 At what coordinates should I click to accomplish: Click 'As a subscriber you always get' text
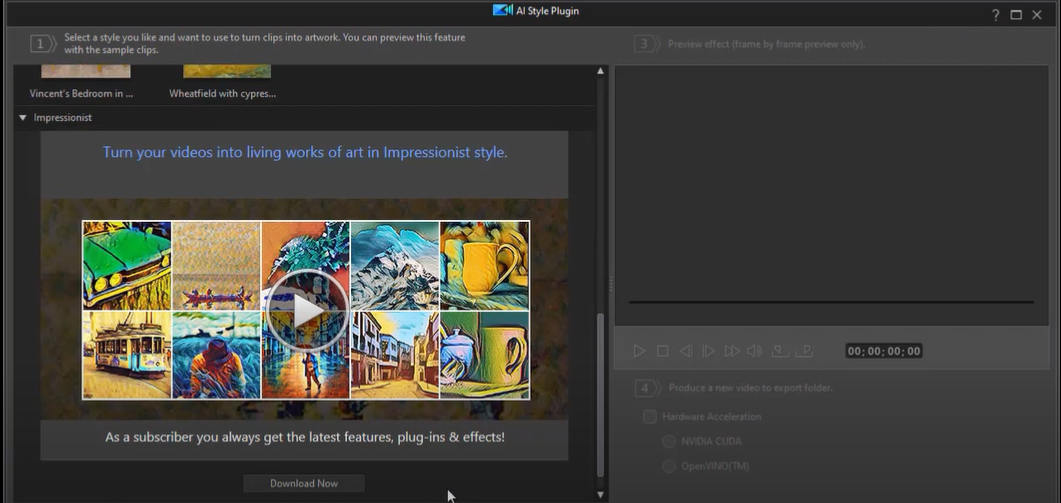[x=304, y=437]
